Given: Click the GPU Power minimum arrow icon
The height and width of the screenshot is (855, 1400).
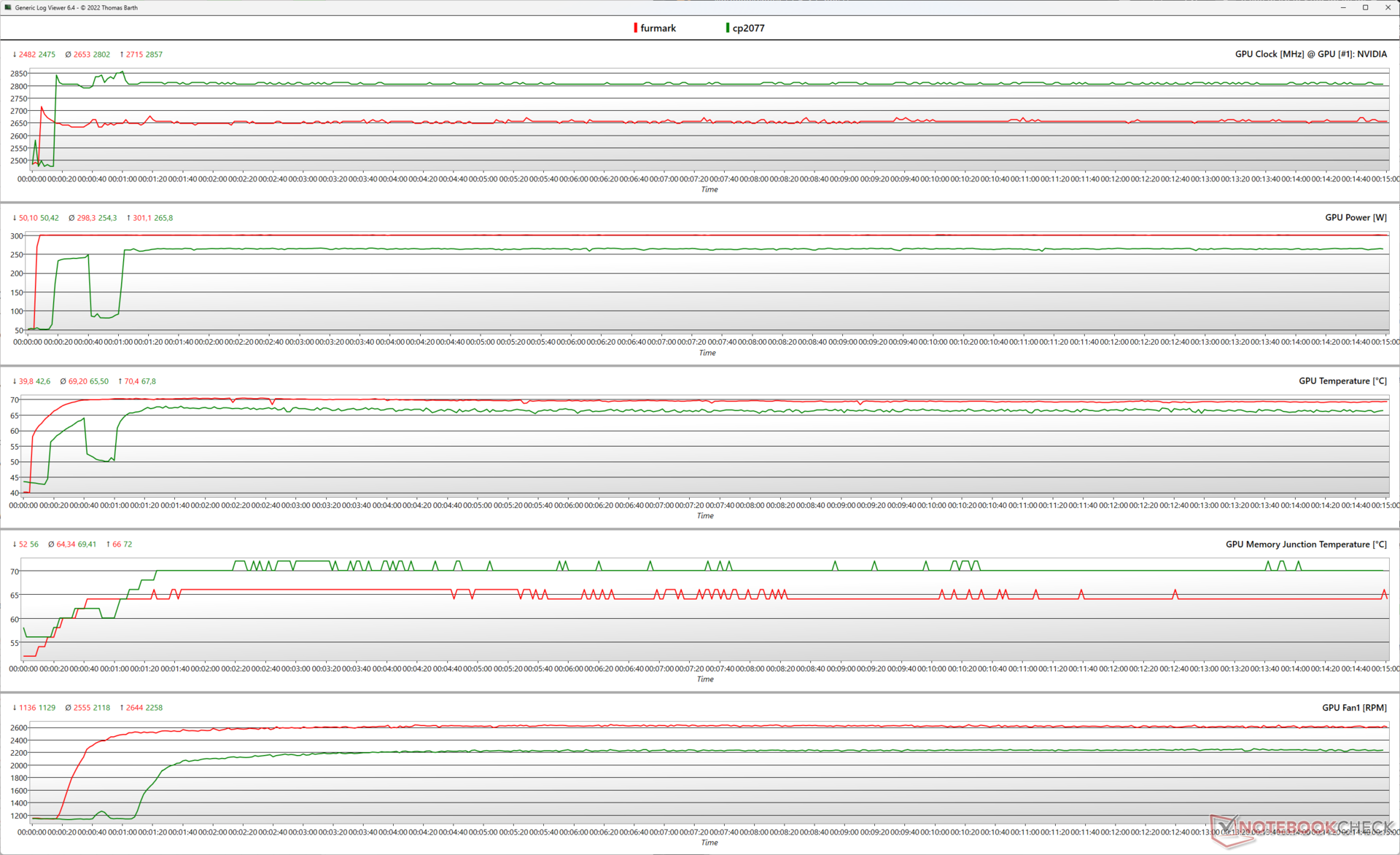Looking at the screenshot, I should (x=15, y=218).
